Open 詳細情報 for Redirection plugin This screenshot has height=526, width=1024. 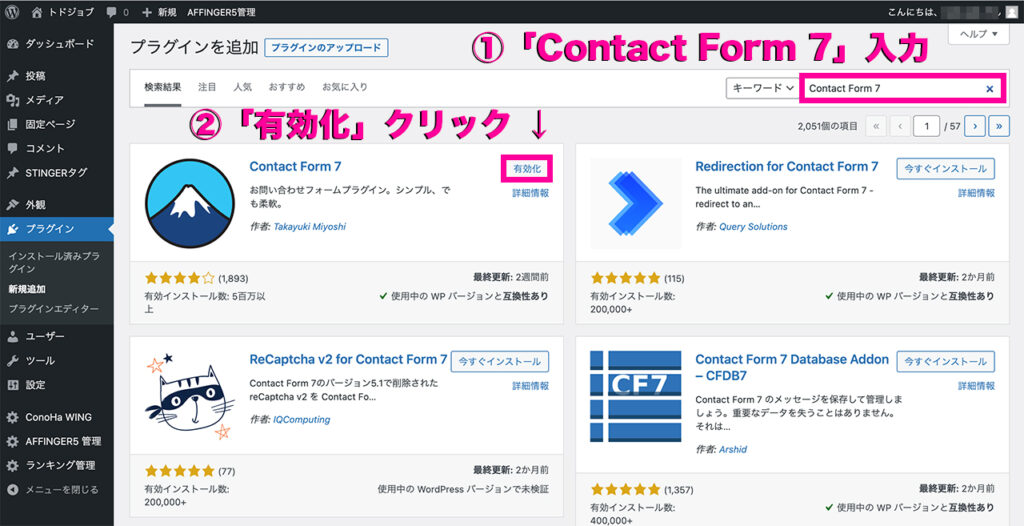click(976, 193)
